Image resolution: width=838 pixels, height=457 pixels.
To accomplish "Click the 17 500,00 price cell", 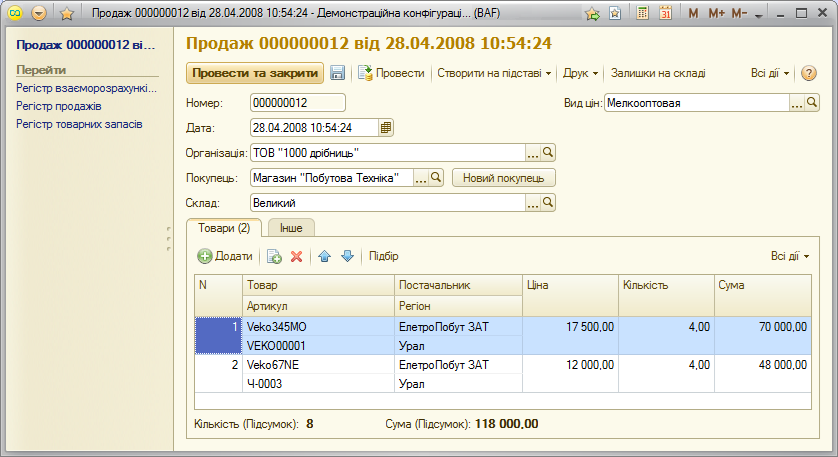I will [x=570, y=327].
